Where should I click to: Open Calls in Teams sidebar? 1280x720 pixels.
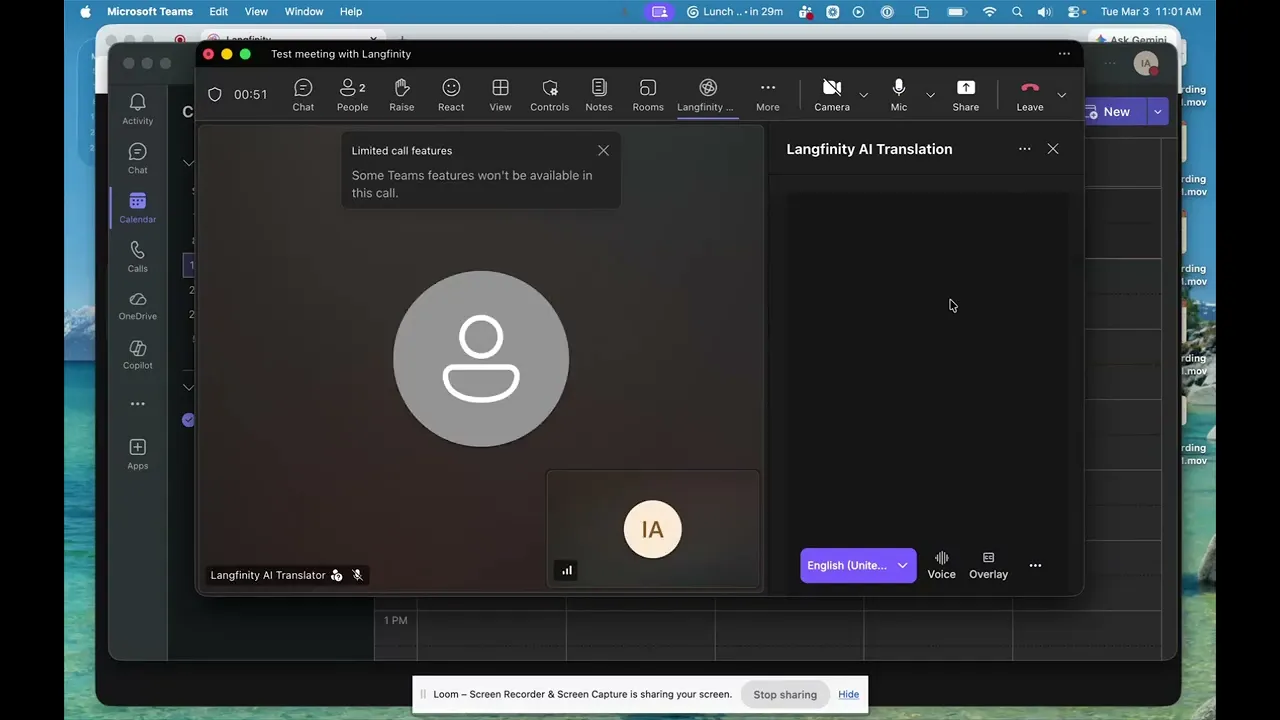pyautogui.click(x=138, y=257)
